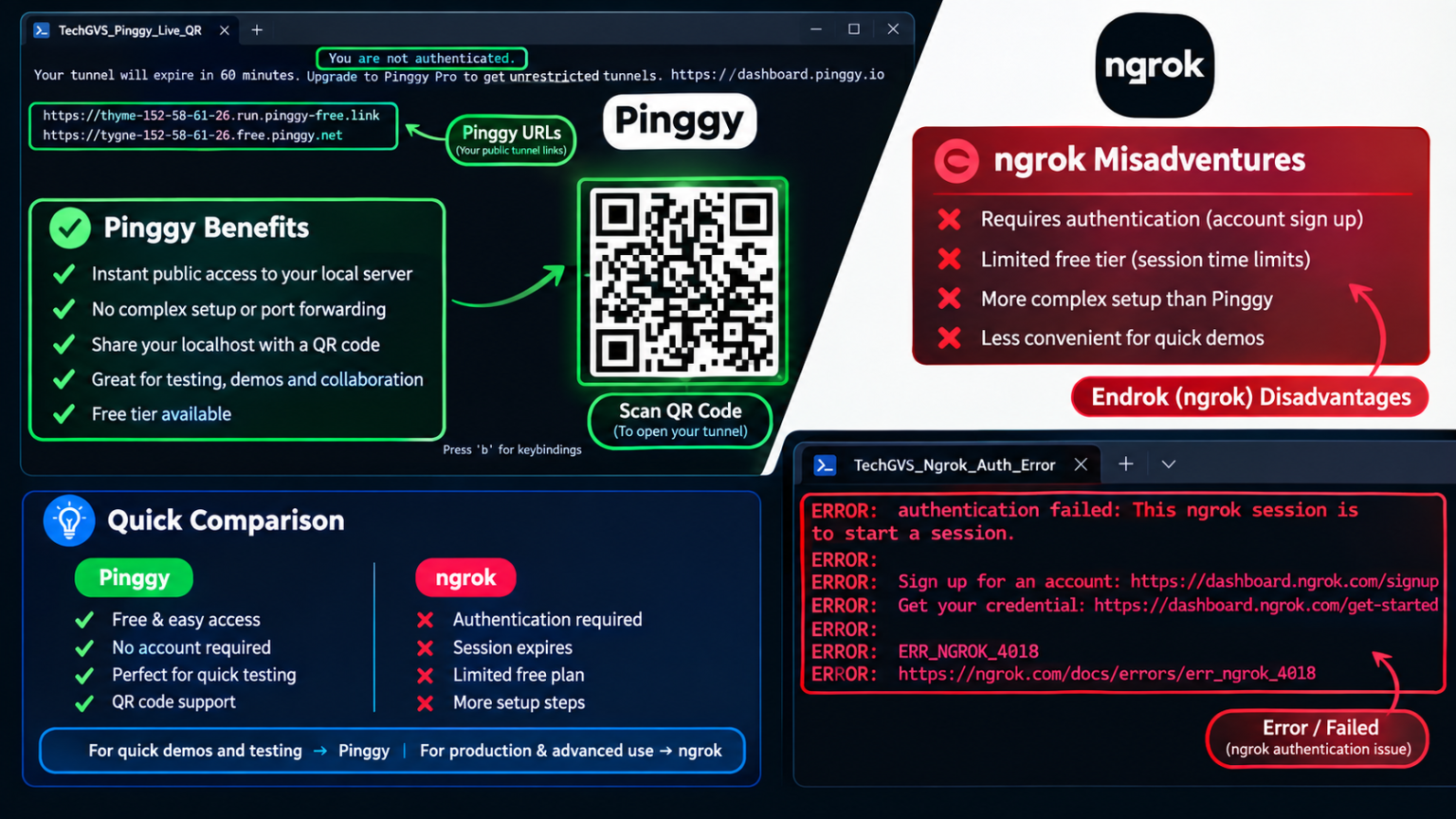Click the X beside 'Requires authentication (account sign up)'
The image size is (1456, 819).
click(949, 220)
